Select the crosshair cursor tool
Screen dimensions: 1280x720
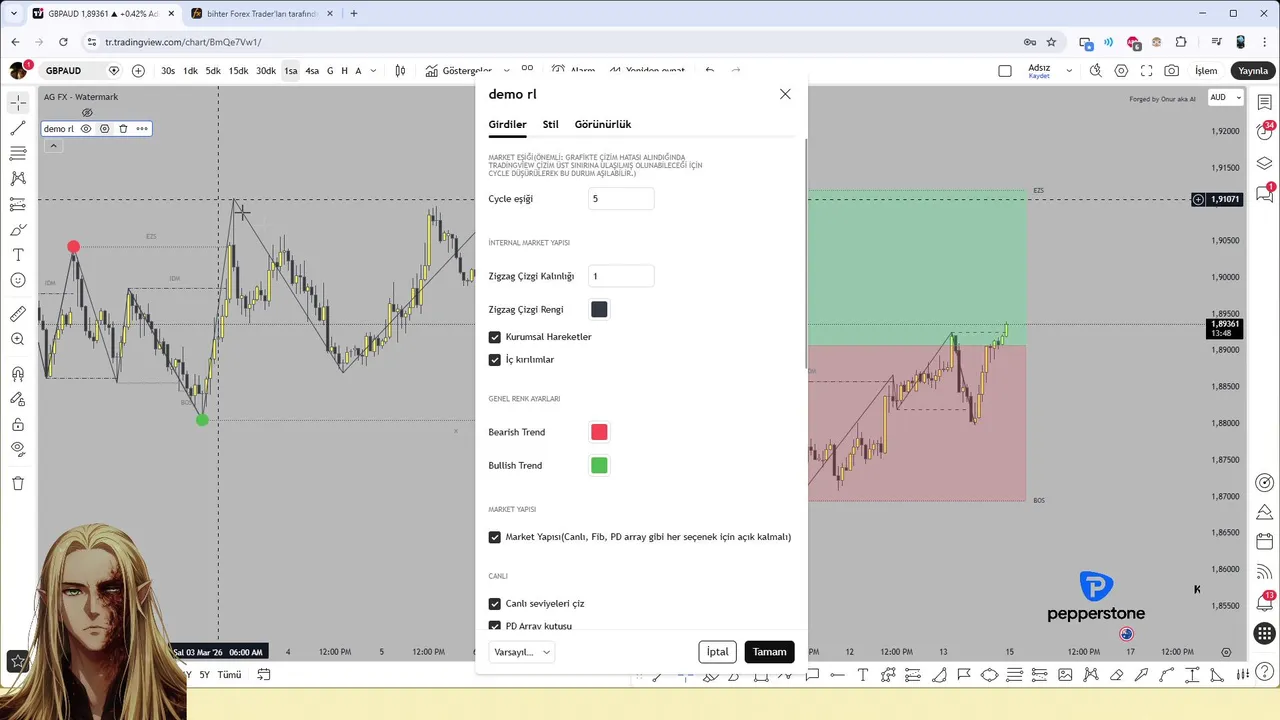tap(18, 103)
